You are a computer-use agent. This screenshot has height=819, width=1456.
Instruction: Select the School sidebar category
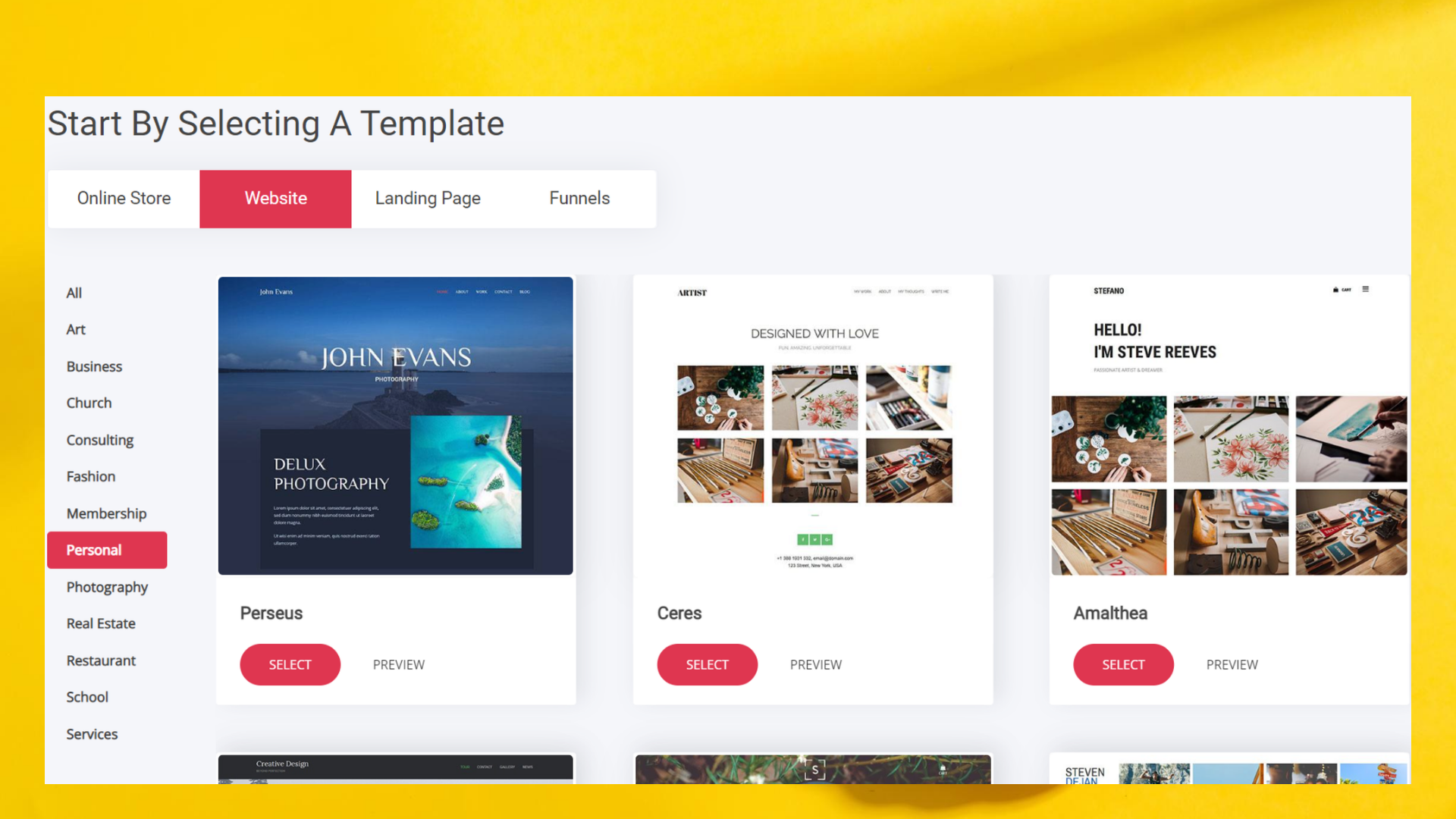click(x=86, y=697)
